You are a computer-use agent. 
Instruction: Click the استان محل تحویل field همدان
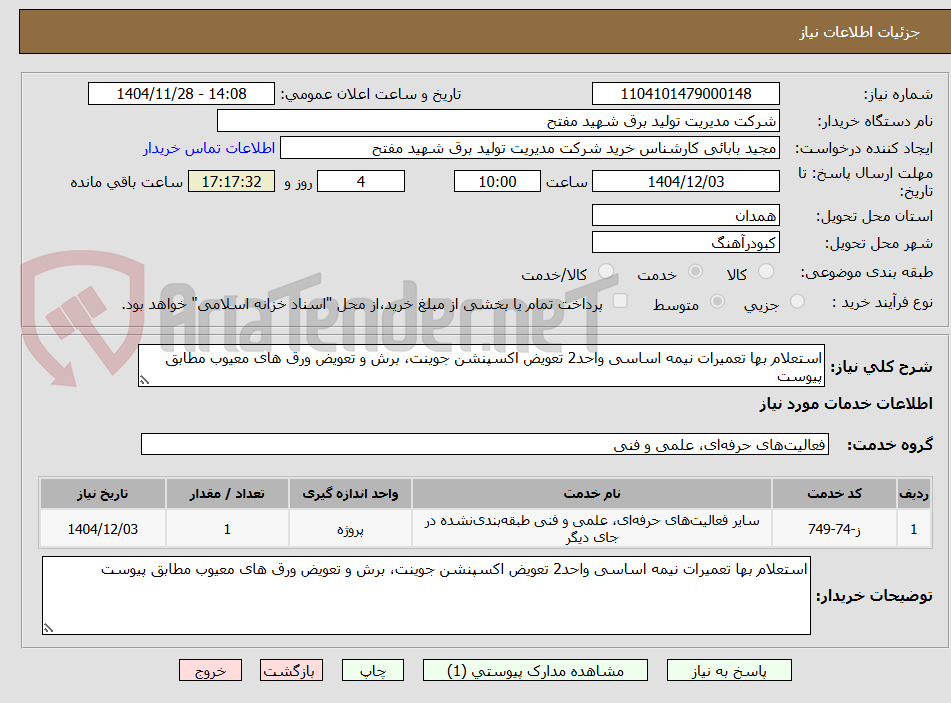click(685, 215)
